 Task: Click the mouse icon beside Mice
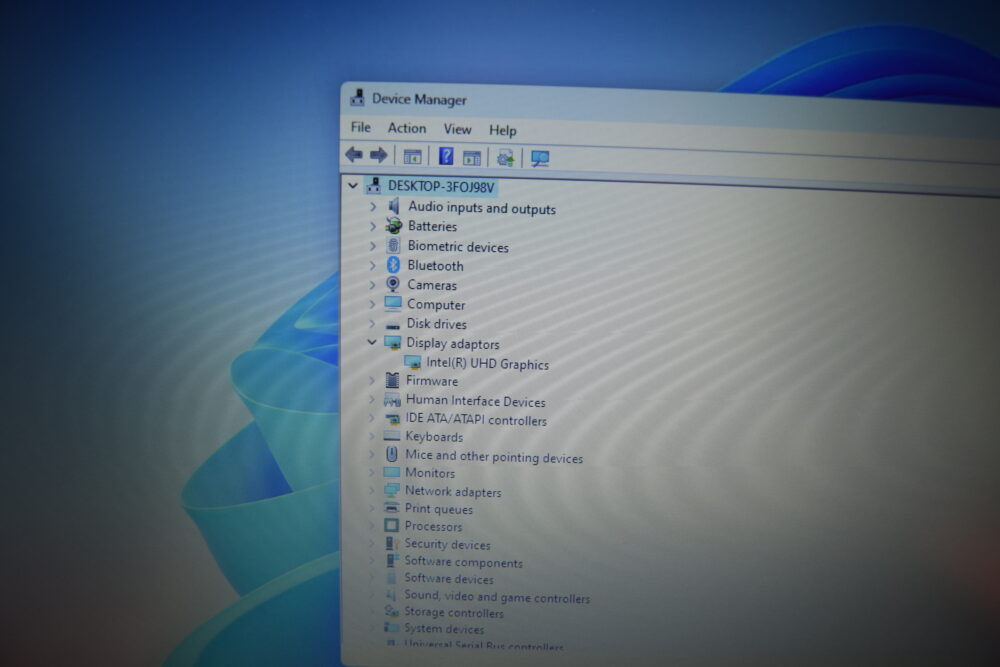[x=392, y=454]
